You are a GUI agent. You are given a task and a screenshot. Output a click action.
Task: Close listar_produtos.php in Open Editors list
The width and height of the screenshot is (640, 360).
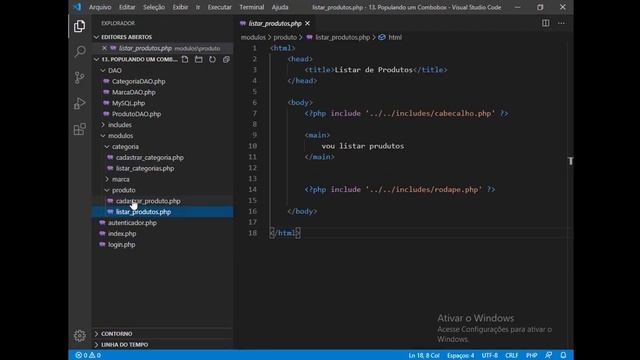click(104, 48)
